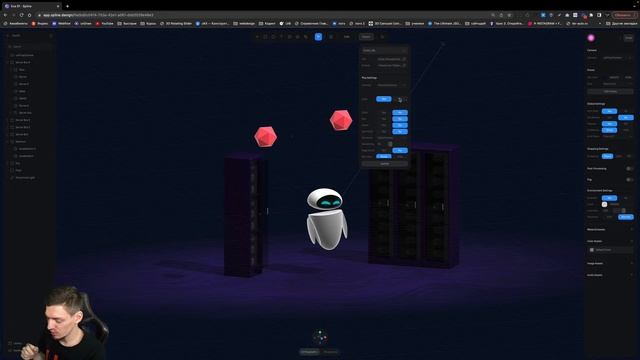Open a new browser tab with plus

point(67,6)
